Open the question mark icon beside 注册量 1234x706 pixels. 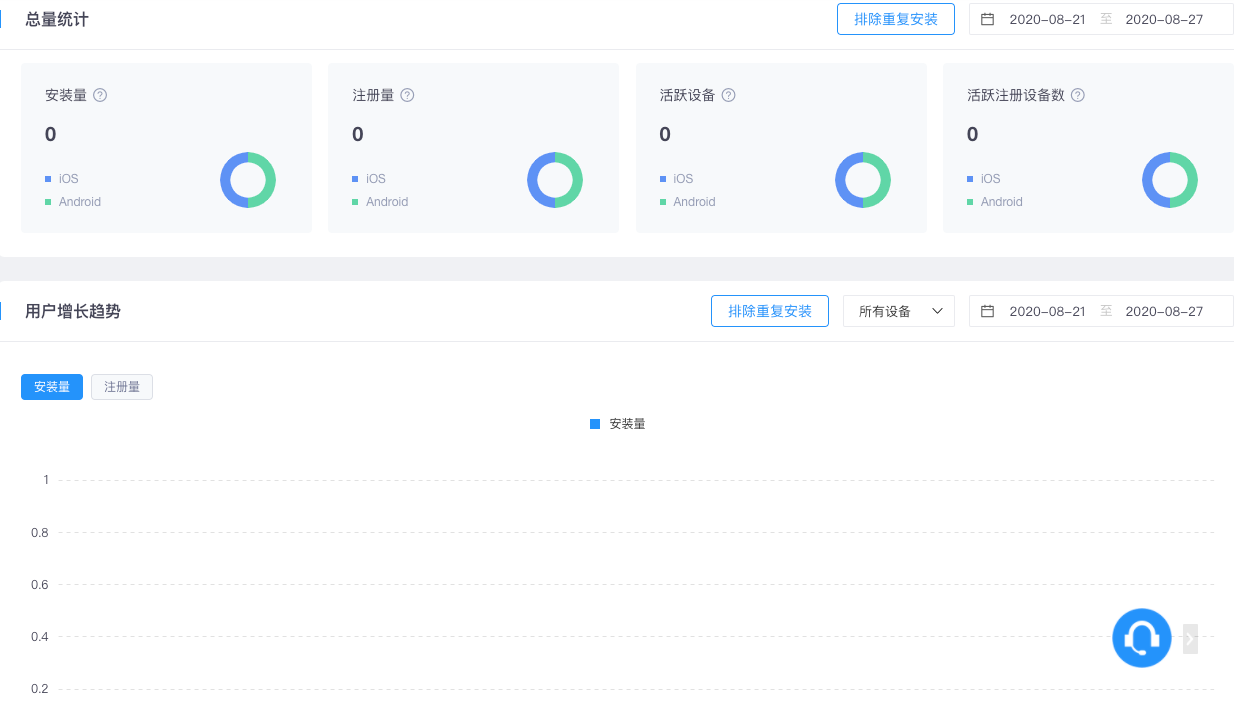tap(406, 95)
